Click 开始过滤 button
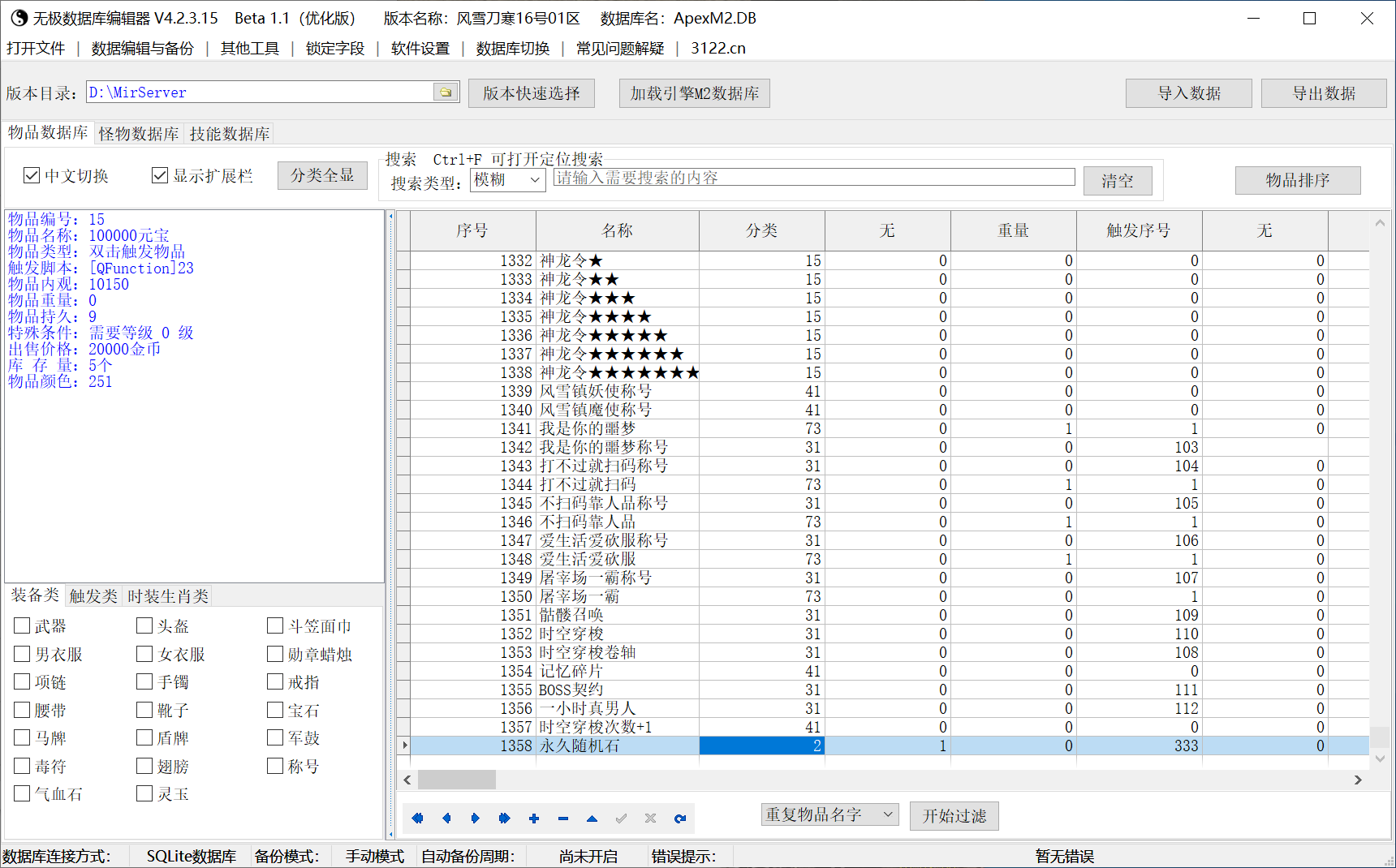The height and width of the screenshot is (868, 1396). pos(954,816)
